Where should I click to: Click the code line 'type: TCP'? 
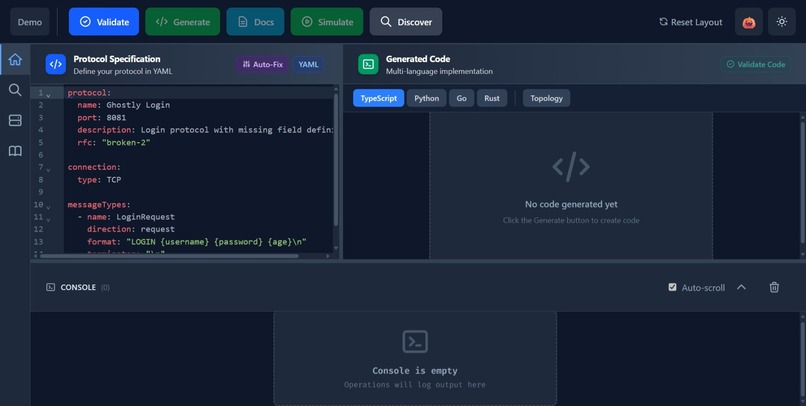(x=99, y=179)
